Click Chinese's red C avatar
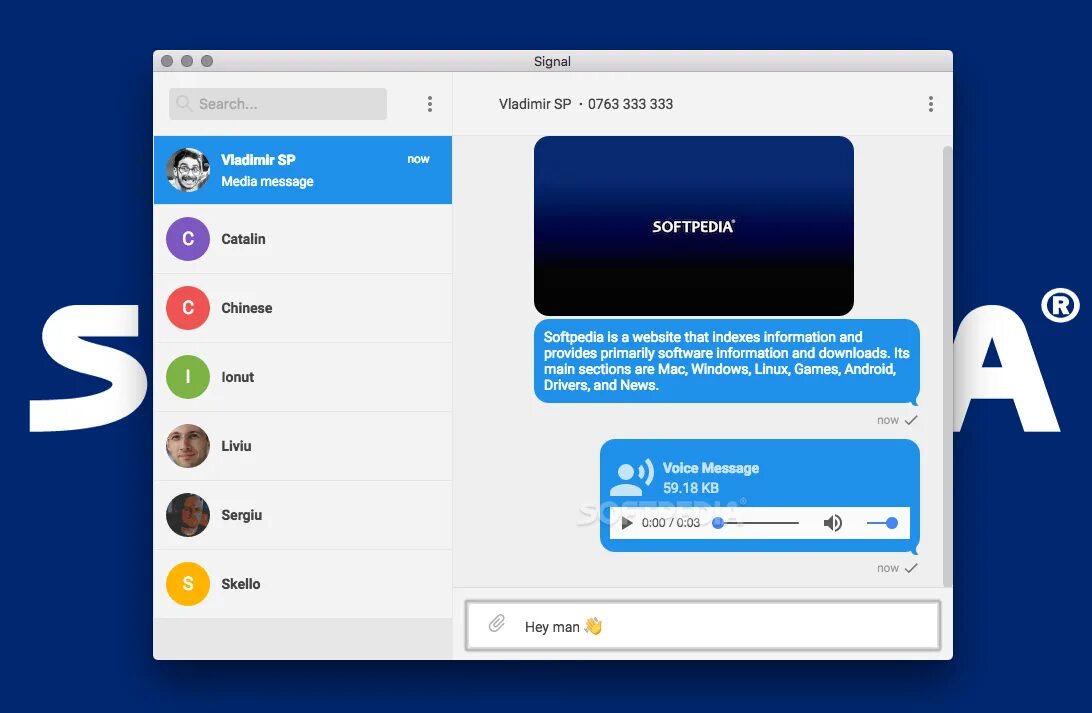 coord(188,308)
